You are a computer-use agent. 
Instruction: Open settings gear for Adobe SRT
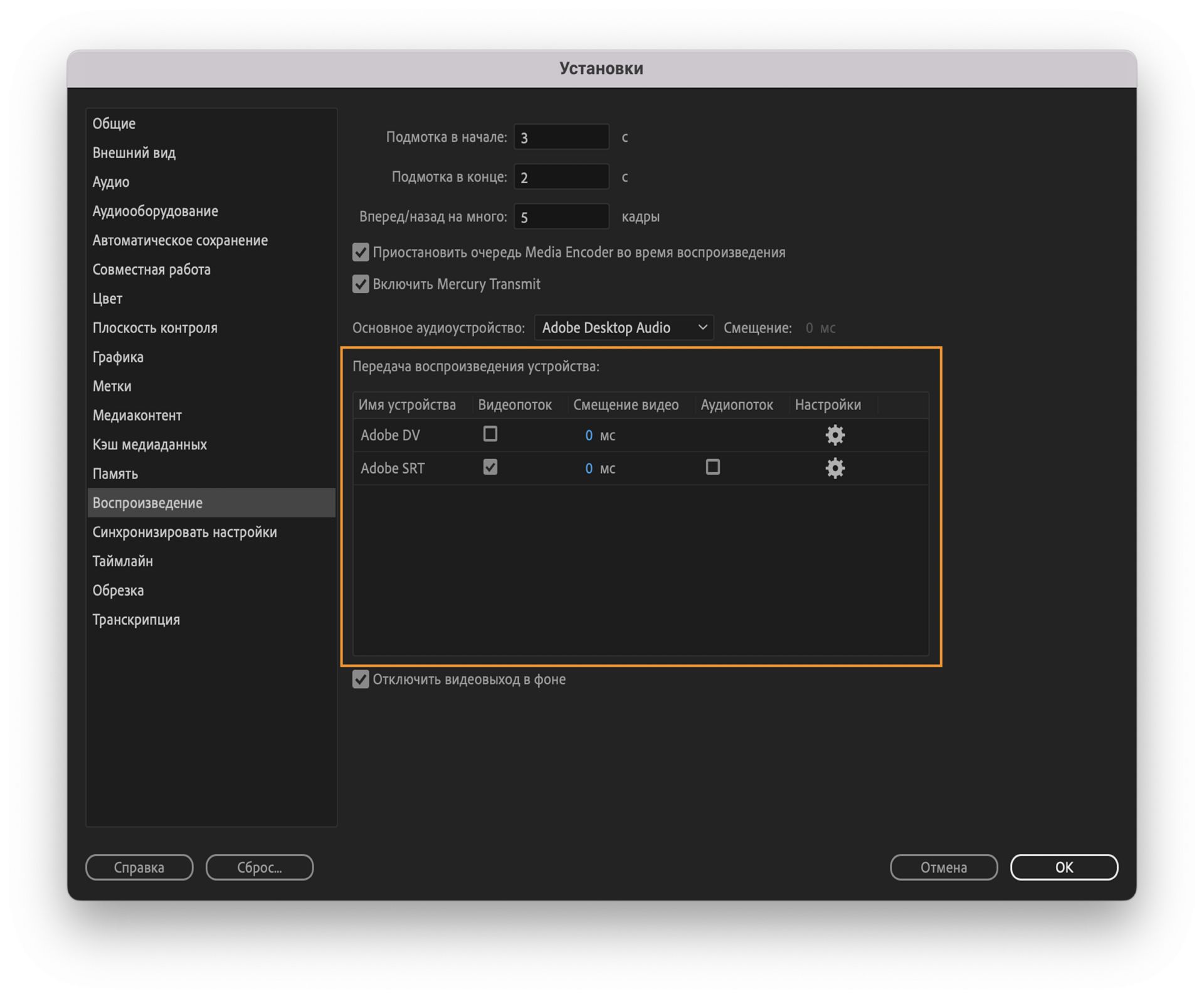coord(835,468)
